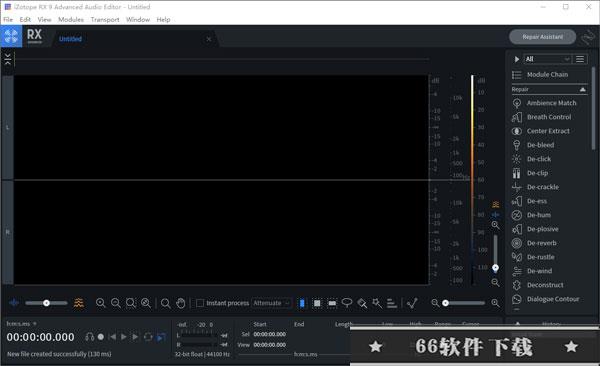
Task: Select the Time selection tool
Action: pos(302,303)
